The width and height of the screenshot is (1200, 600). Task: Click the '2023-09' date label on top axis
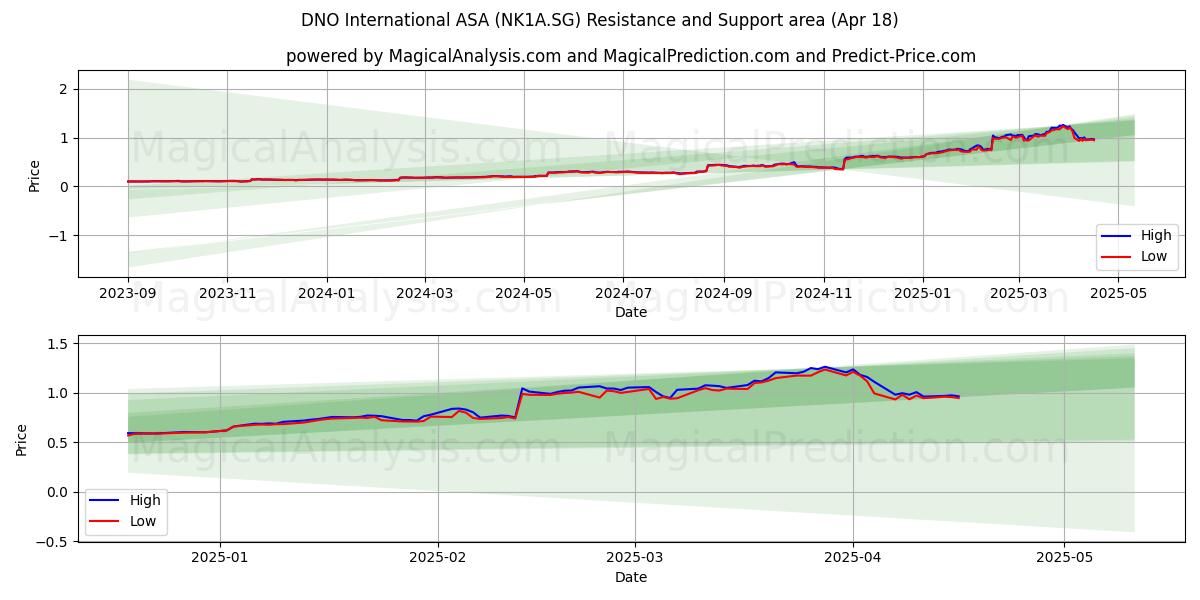click(127, 295)
